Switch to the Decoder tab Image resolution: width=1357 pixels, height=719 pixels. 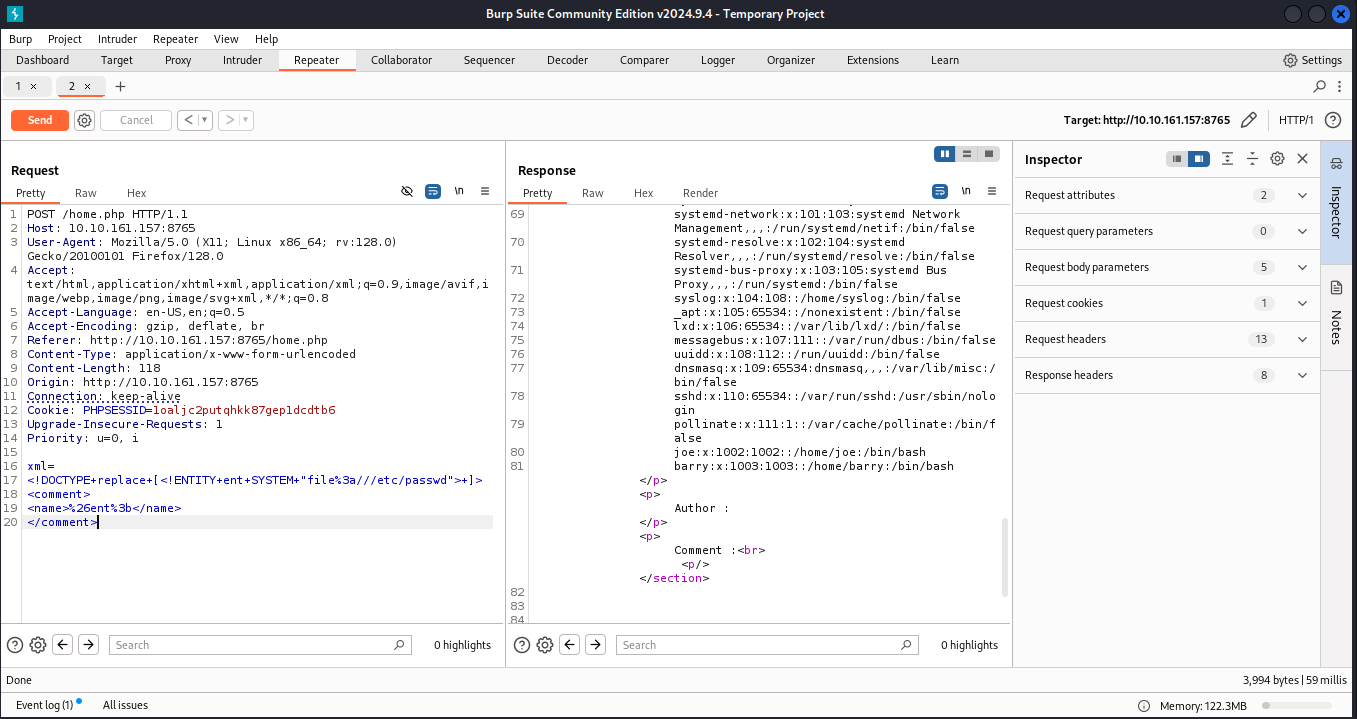567,60
